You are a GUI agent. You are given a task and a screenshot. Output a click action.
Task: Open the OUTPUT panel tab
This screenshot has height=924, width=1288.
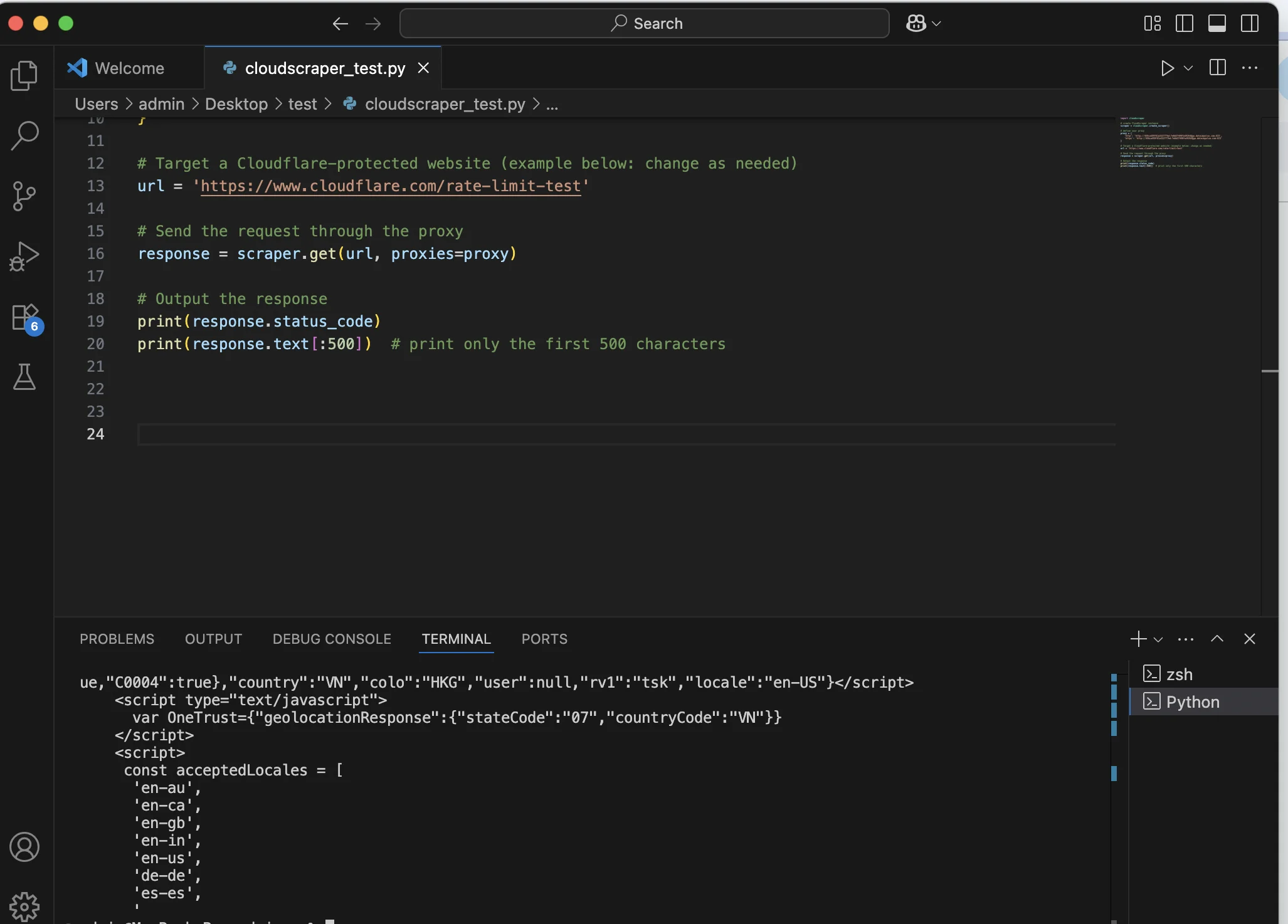(213, 639)
